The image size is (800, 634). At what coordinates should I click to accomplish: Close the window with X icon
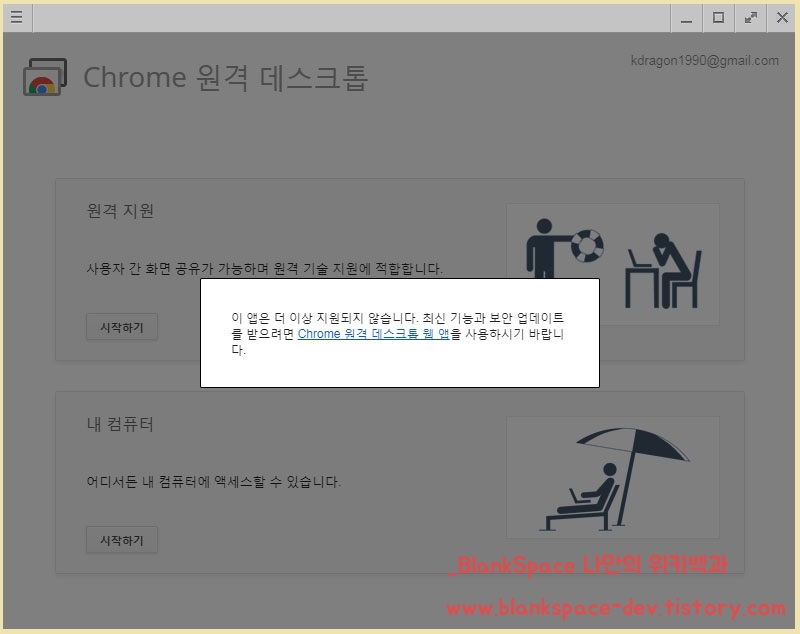(x=782, y=18)
